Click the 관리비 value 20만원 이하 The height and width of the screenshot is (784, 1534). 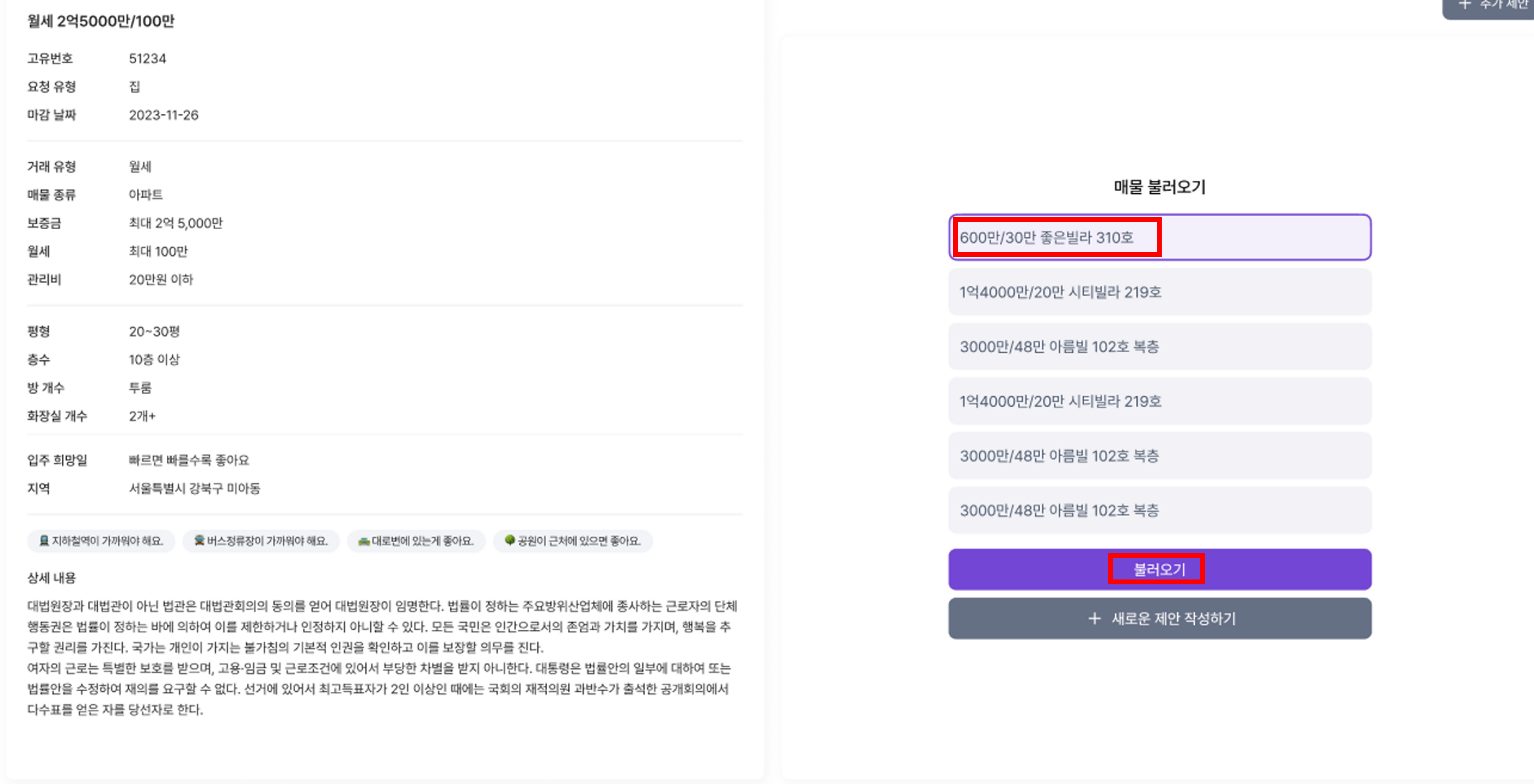click(x=161, y=280)
